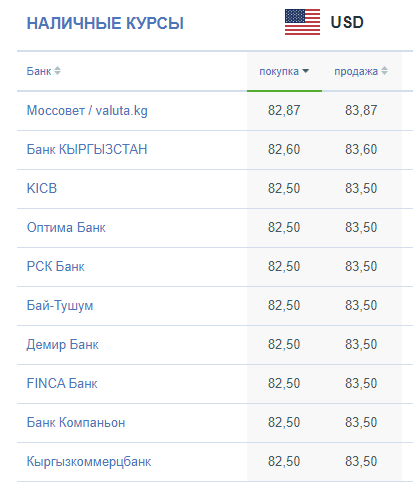
Task: Sort by the Банк column arrows
Action: click(x=57, y=71)
